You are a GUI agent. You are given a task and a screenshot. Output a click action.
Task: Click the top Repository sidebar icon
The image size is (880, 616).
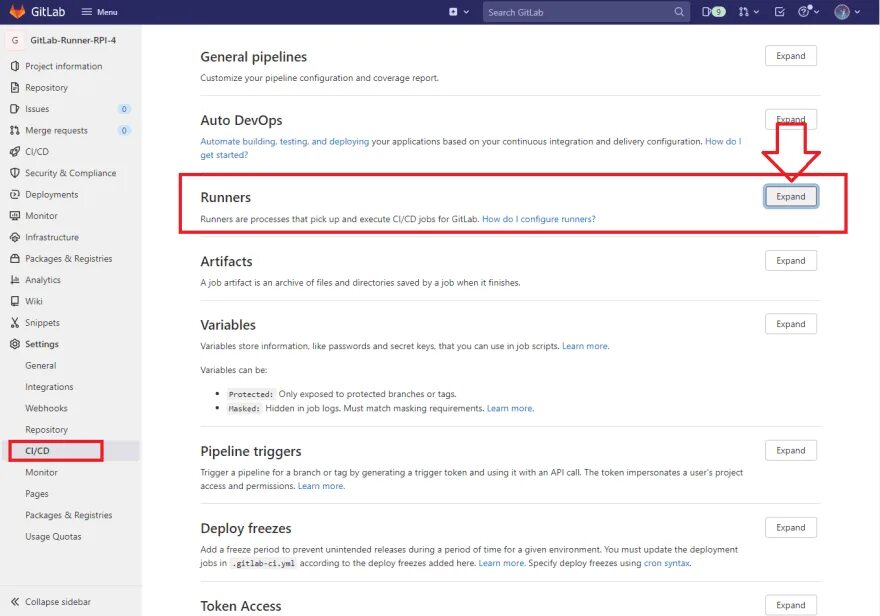point(15,88)
